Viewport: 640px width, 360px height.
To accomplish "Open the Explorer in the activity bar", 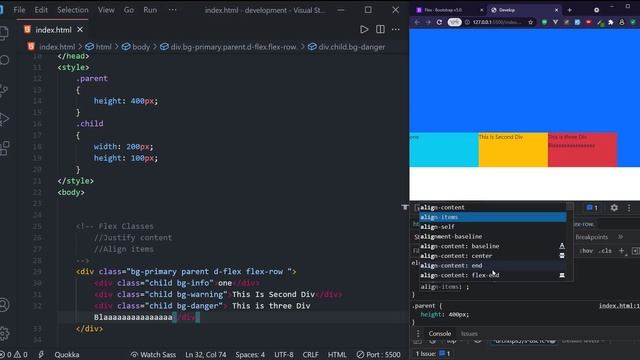I will (4, 33).
